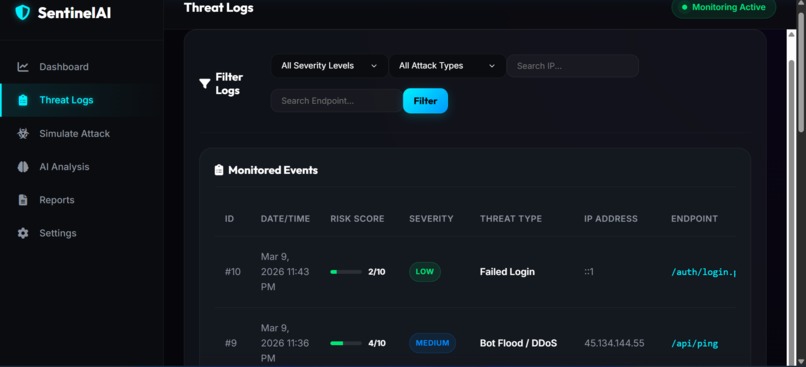Click the SentinelAI shield logo icon
The width and height of the screenshot is (806, 367).
pyautogui.click(x=23, y=12)
